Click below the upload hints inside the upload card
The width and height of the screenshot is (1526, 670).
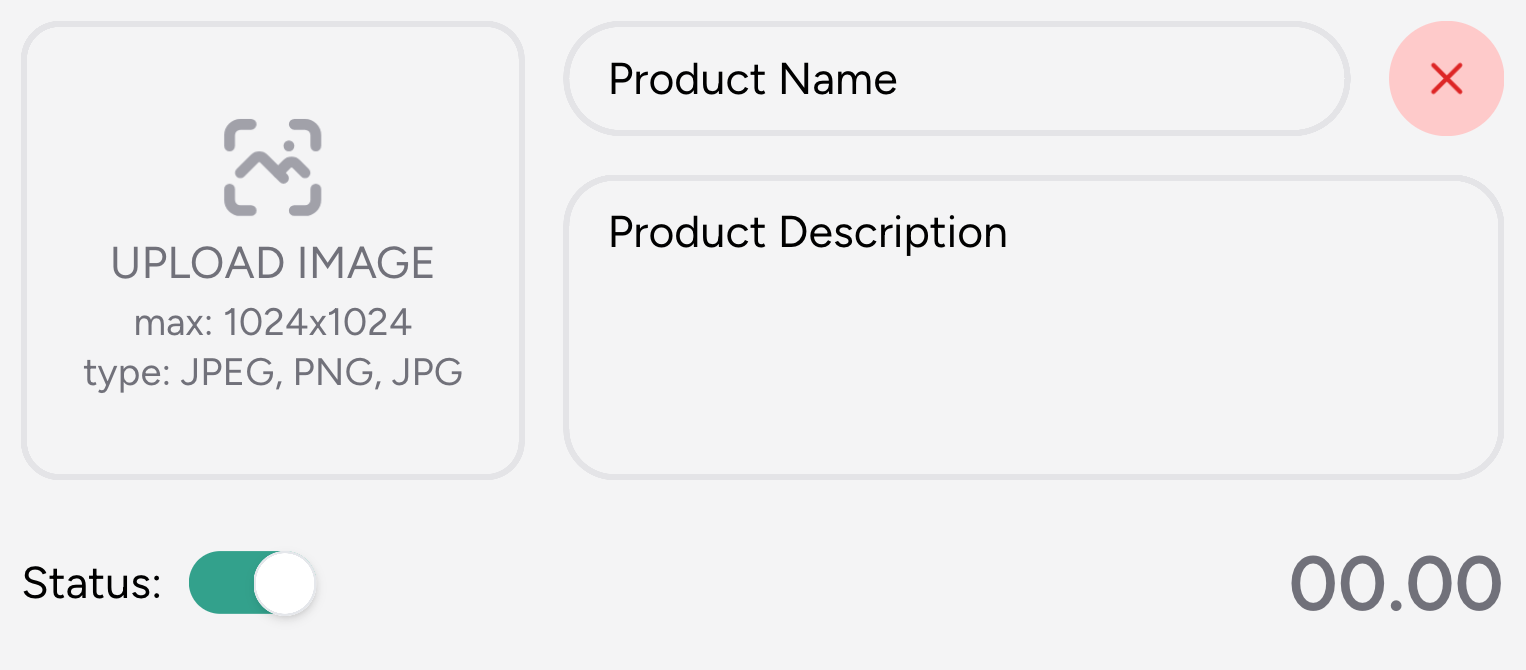tap(272, 432)
